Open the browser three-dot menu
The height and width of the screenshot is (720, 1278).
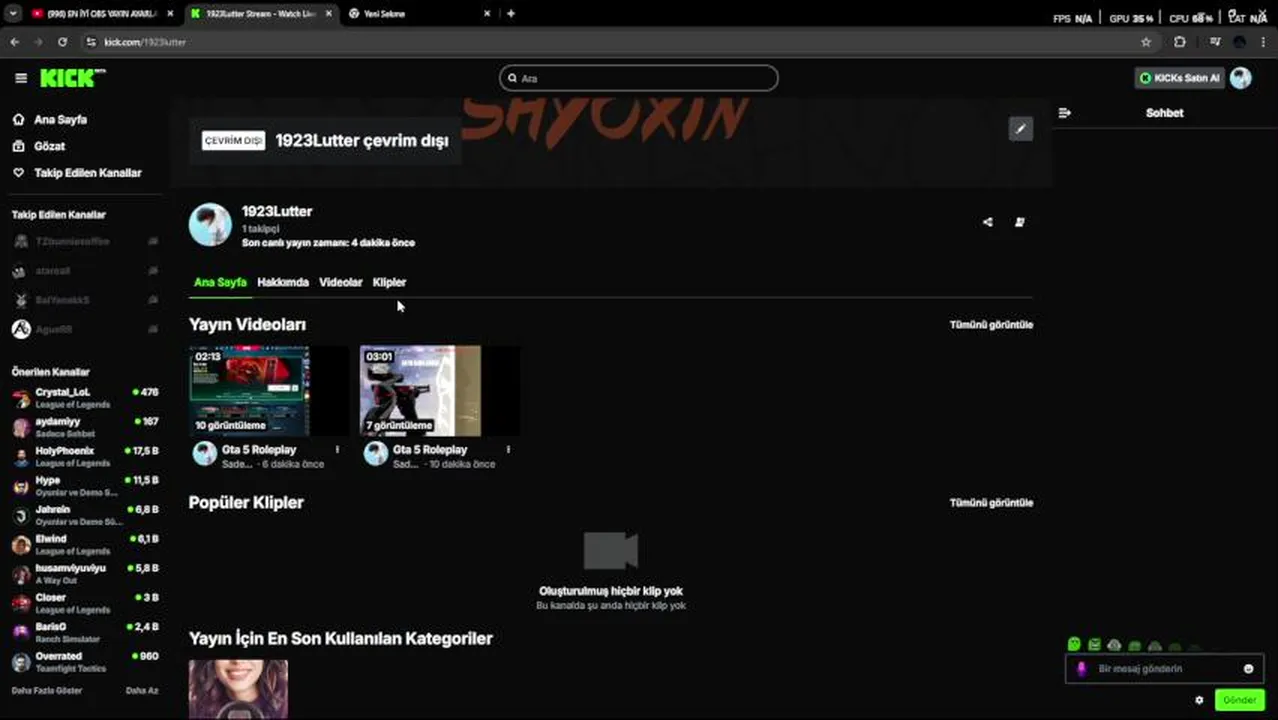1264,42
